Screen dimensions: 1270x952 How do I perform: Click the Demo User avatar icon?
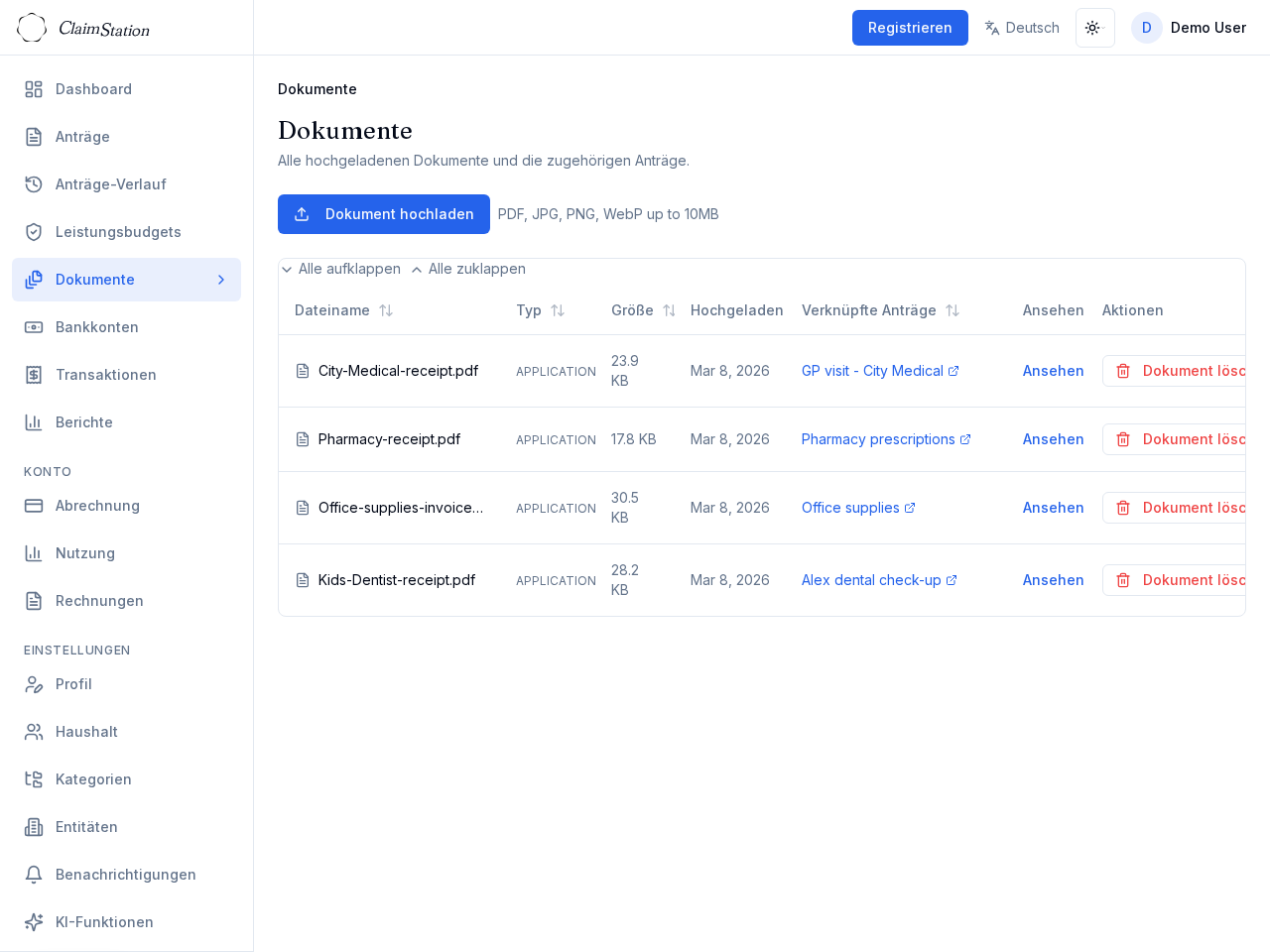coord(1146,28)
